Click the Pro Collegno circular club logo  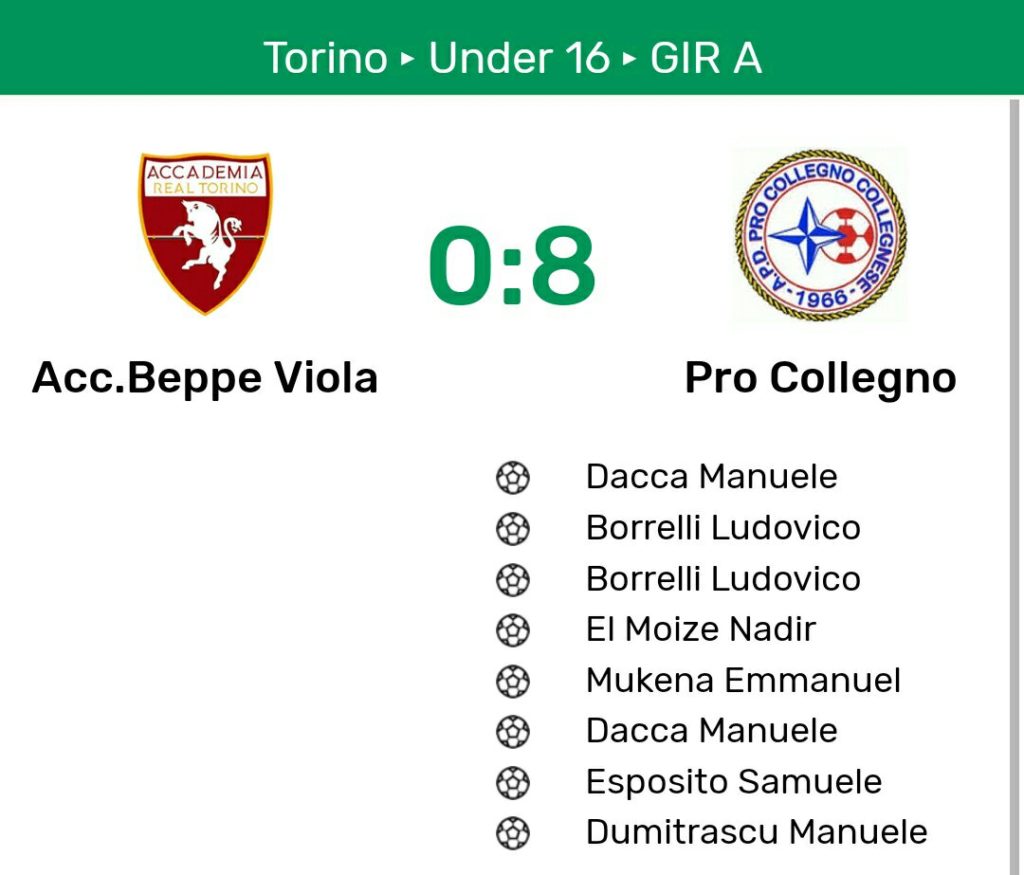[x=820, y=234]
